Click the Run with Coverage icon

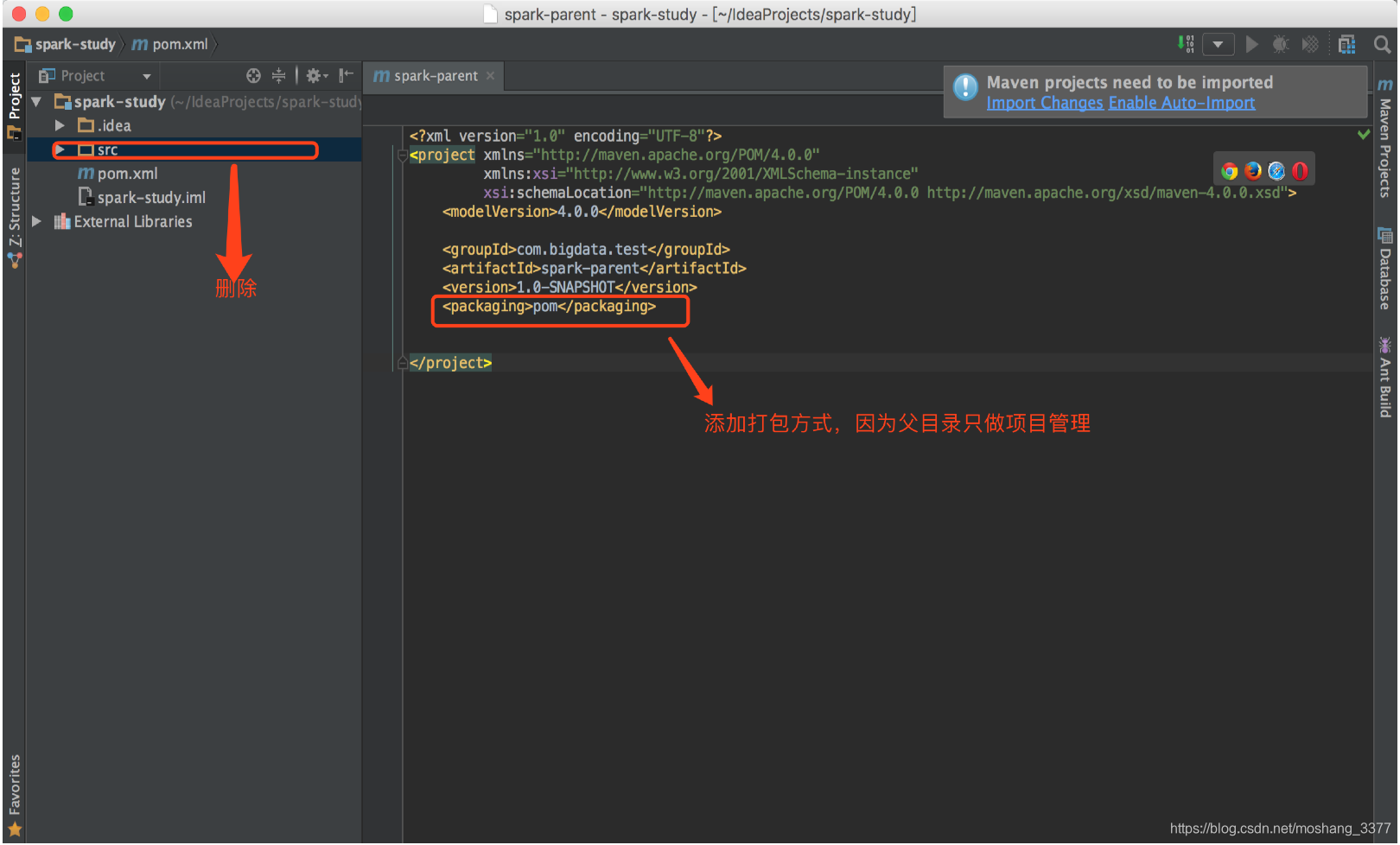pos(1310,44)
